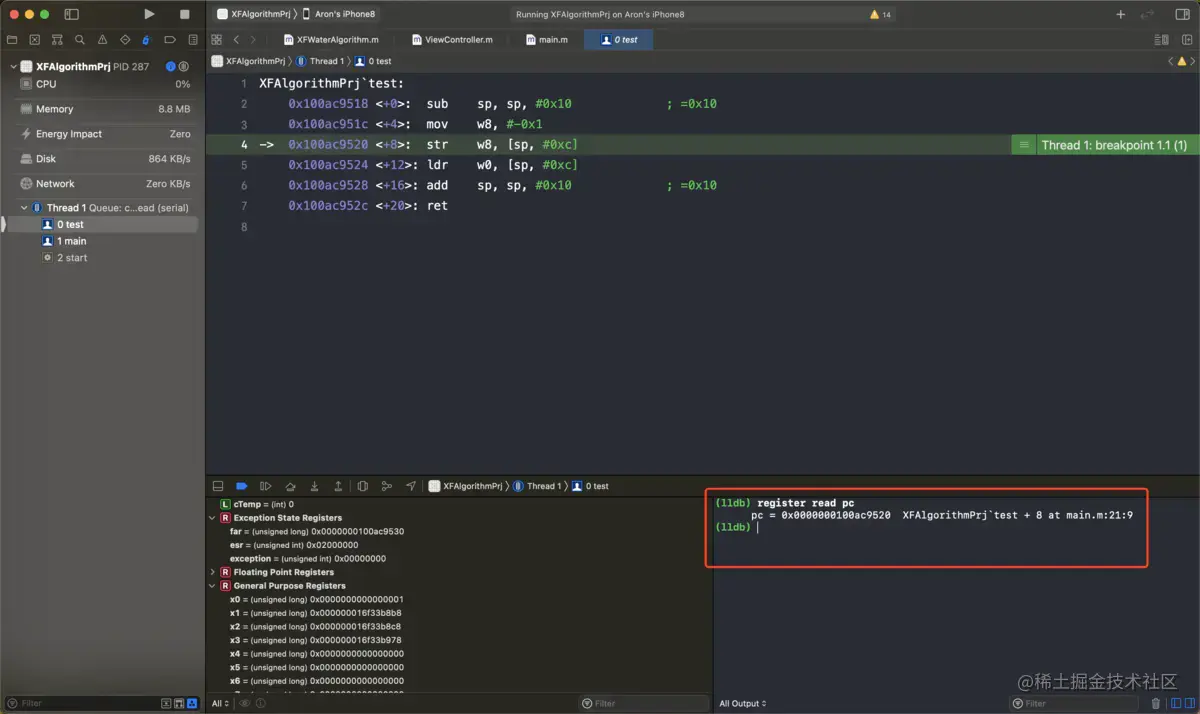Open the Test navigator diamond icon
Screen dimensions: 1200x714
pos(124,40)
